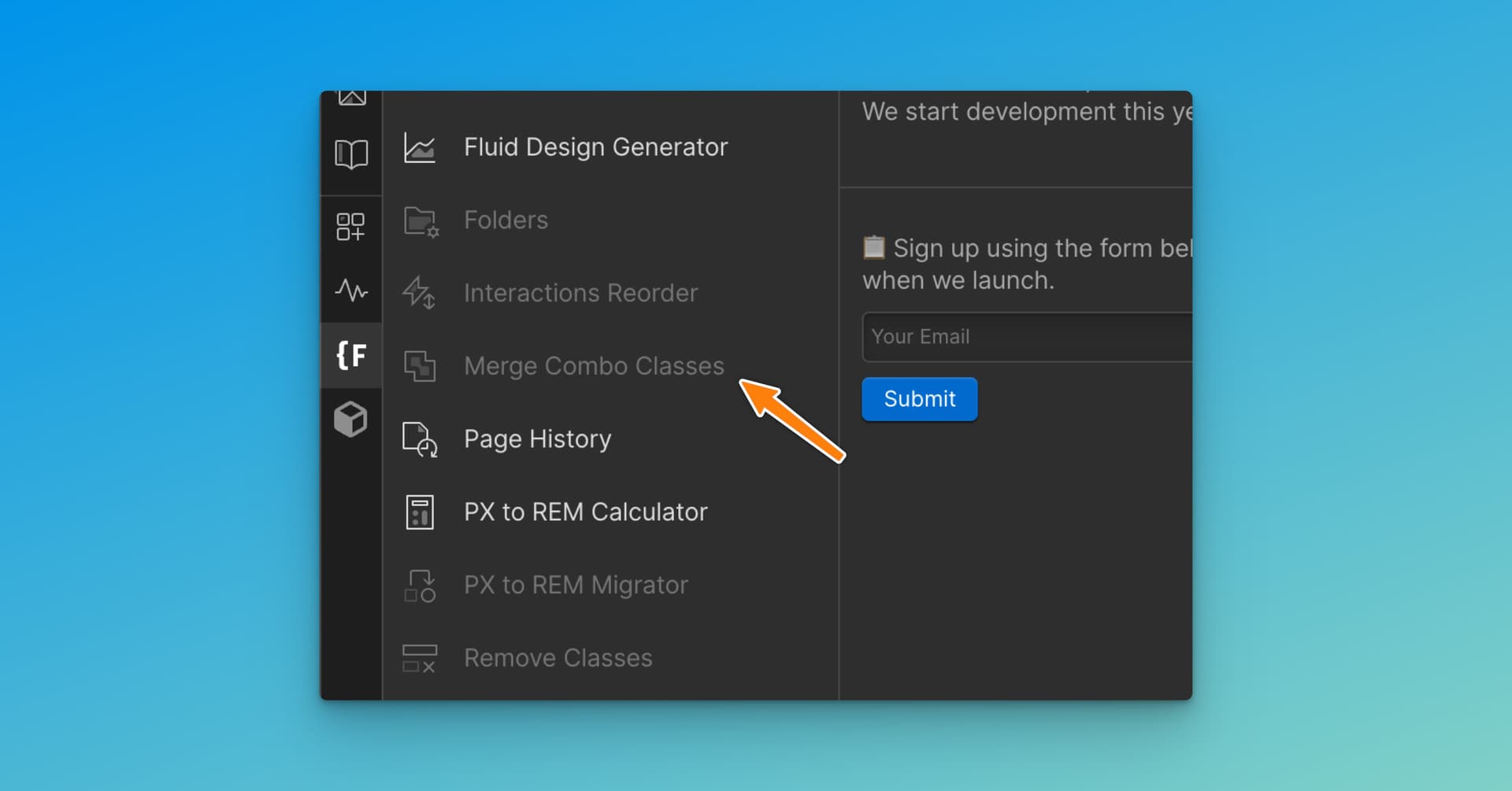Image resolution: width=1512 pixels, height=791 pixels.
Task: Open Fluid Design Generator menu item
Action: pyautogui.click(x=595, y=147)
